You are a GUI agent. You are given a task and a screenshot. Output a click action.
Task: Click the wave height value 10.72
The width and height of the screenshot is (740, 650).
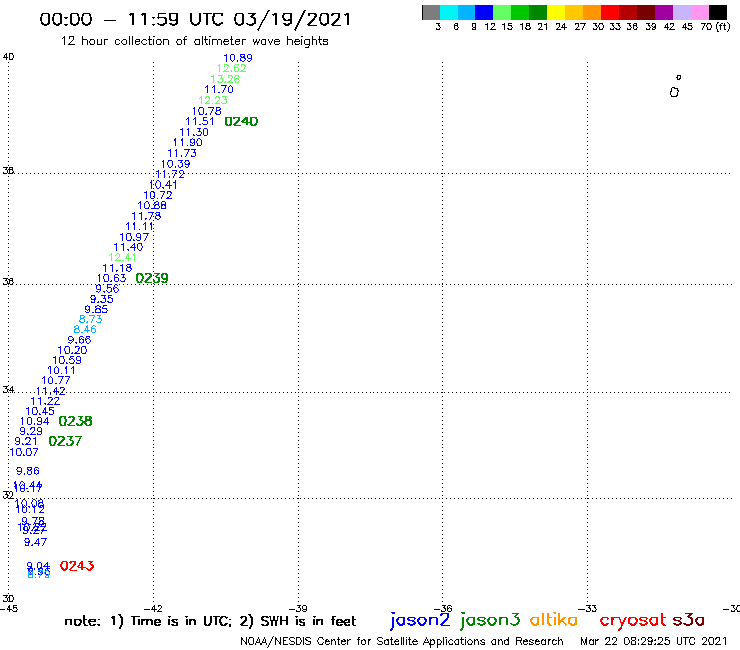pos(158,195)
